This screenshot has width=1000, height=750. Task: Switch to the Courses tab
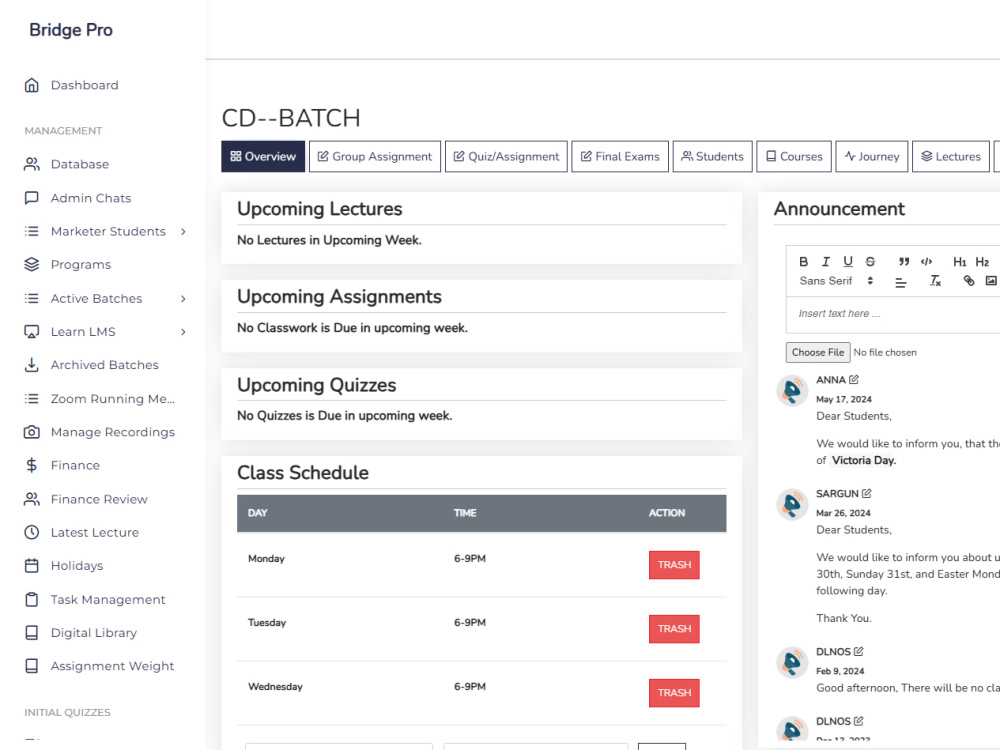pyautogui.click(x=794, y=156)
